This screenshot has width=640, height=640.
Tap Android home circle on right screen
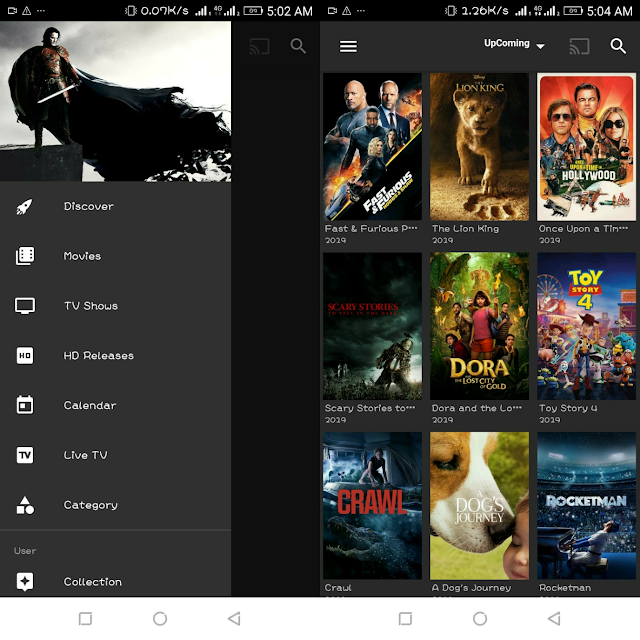pos(480,618)
